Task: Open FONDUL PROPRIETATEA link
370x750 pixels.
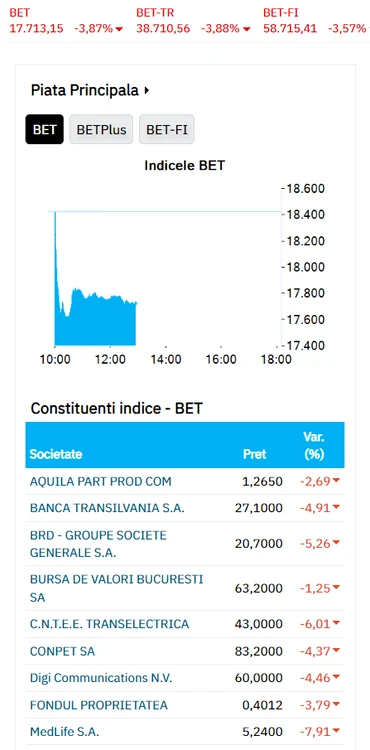Action: point(99,705)
